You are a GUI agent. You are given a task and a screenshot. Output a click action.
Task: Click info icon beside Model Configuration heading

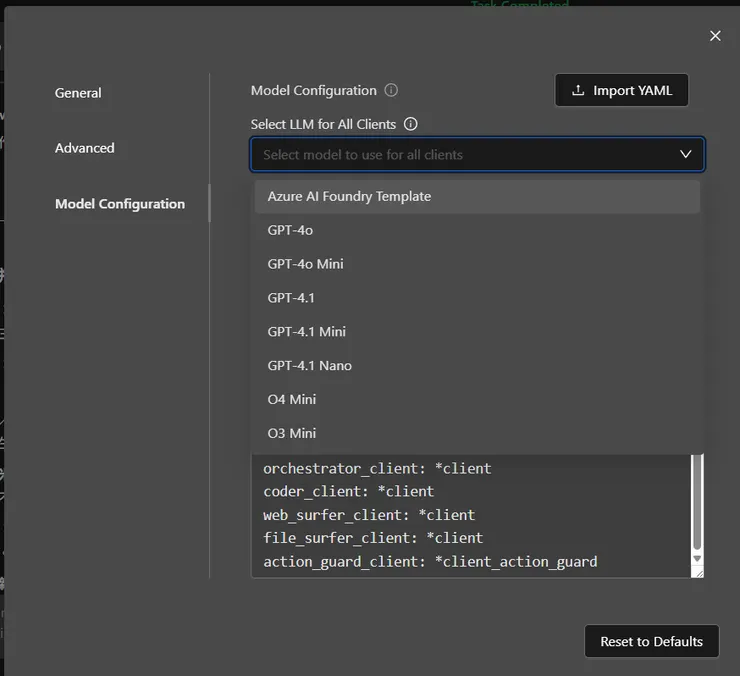[391, 90]
